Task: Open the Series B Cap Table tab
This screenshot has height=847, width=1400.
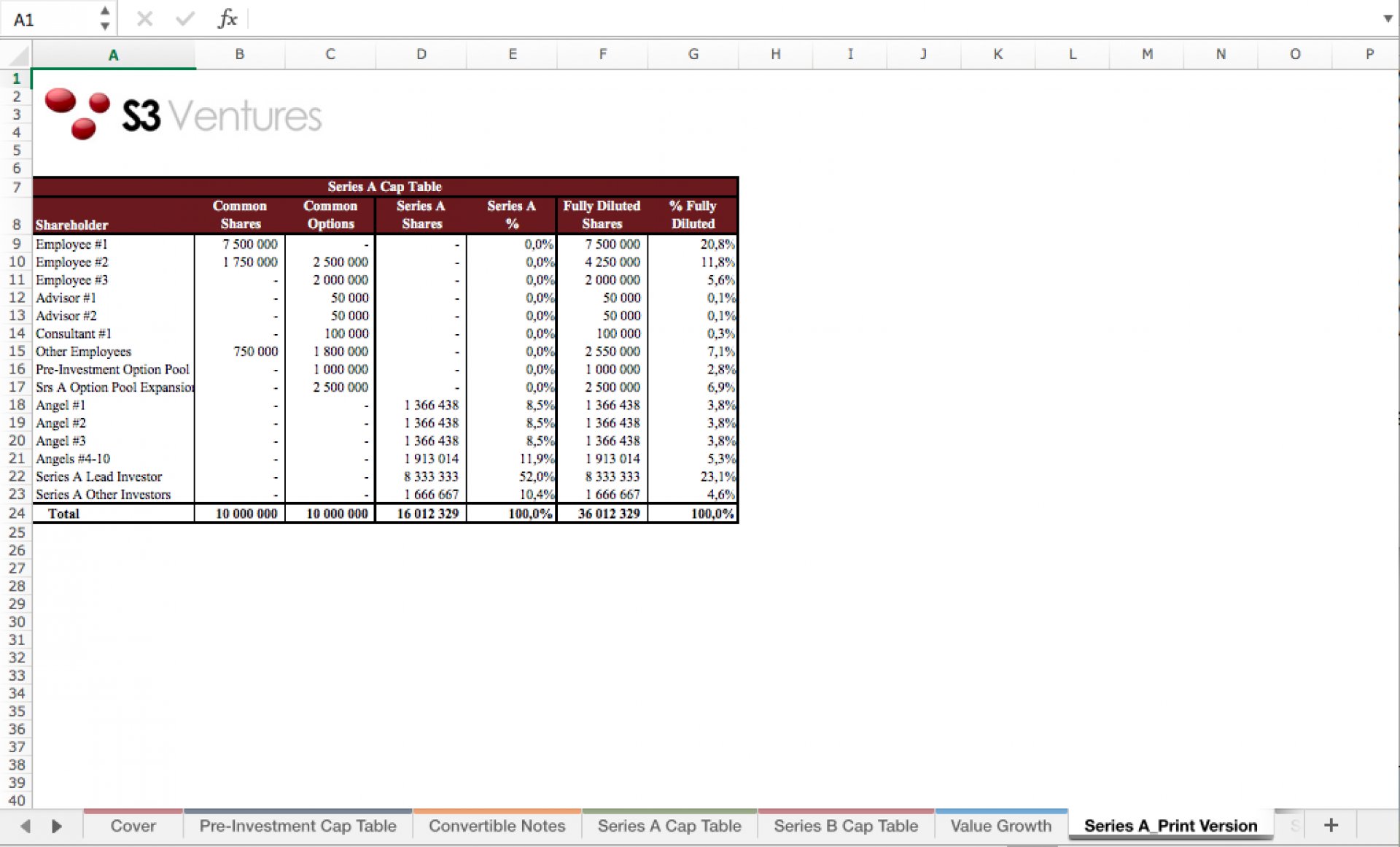Action: pyautogui.click(x=846, y=826)
